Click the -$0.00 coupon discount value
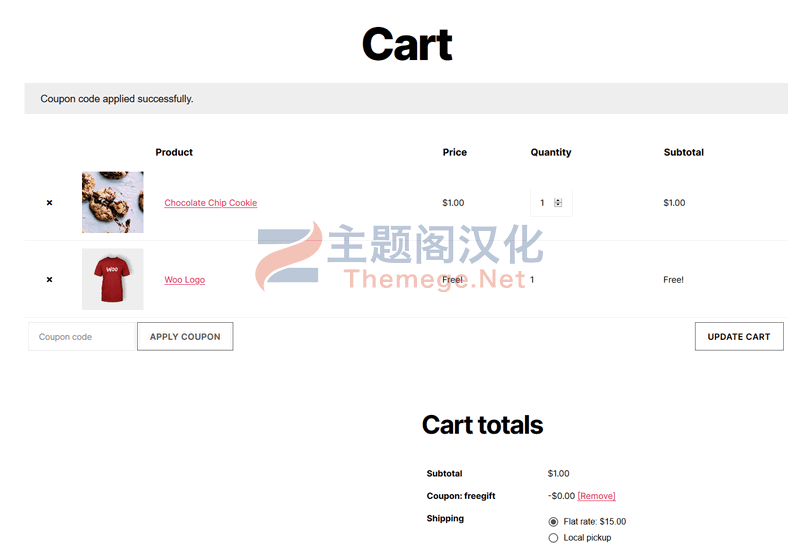The height and width of the screenshot is (552, 800). click(561, 496)
